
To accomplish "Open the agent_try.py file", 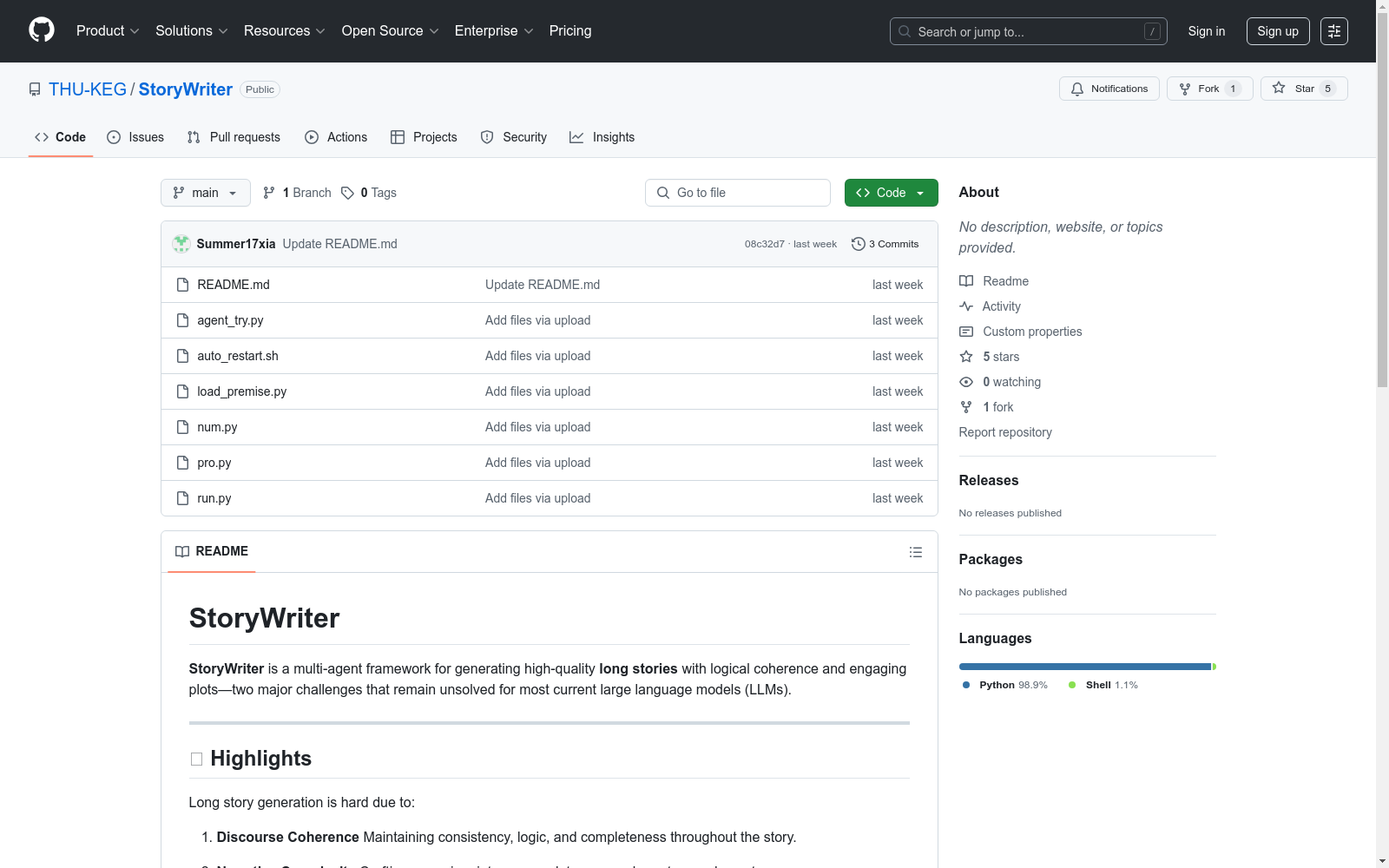I will 230,320.
